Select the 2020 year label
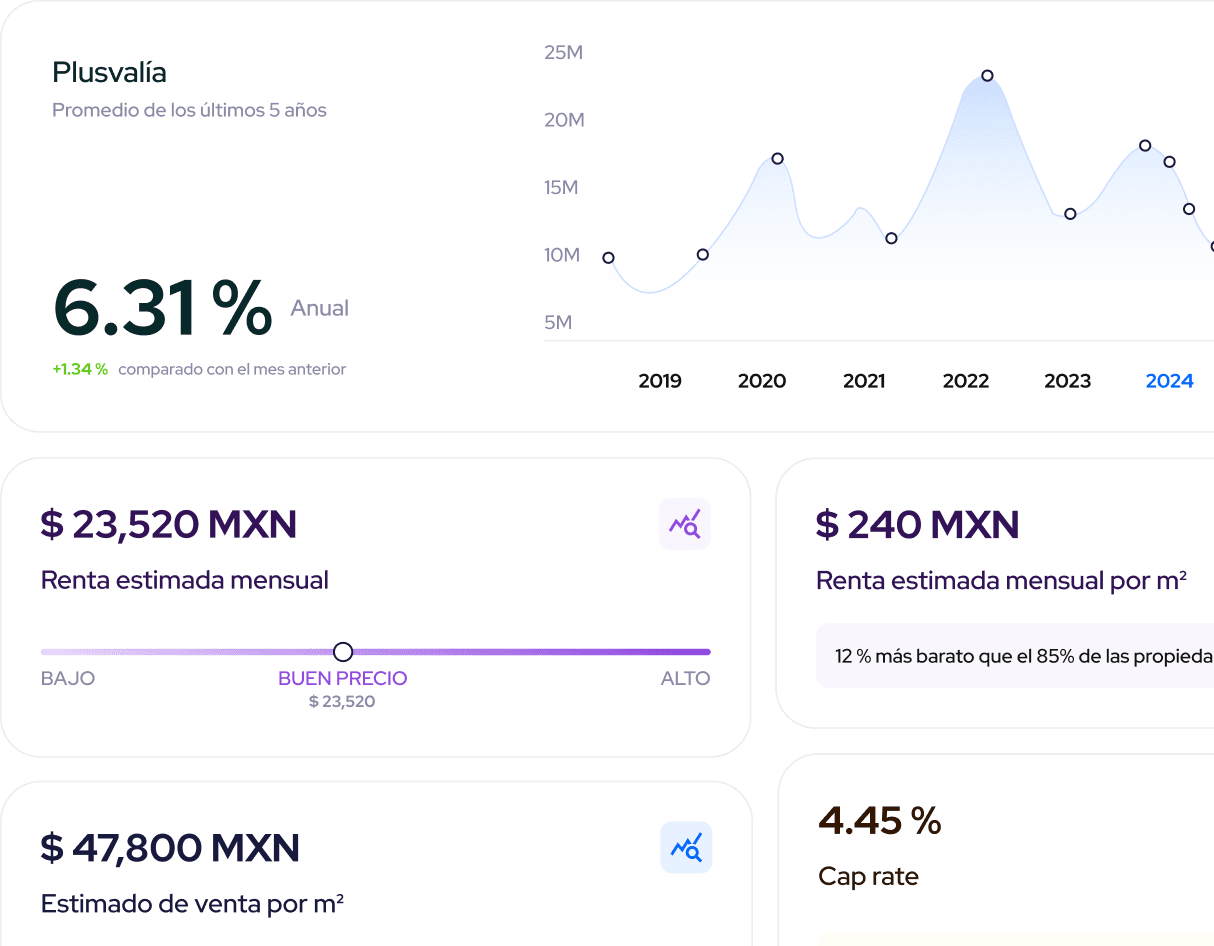This screenshot has width=1214, height=946. point(762,381)
